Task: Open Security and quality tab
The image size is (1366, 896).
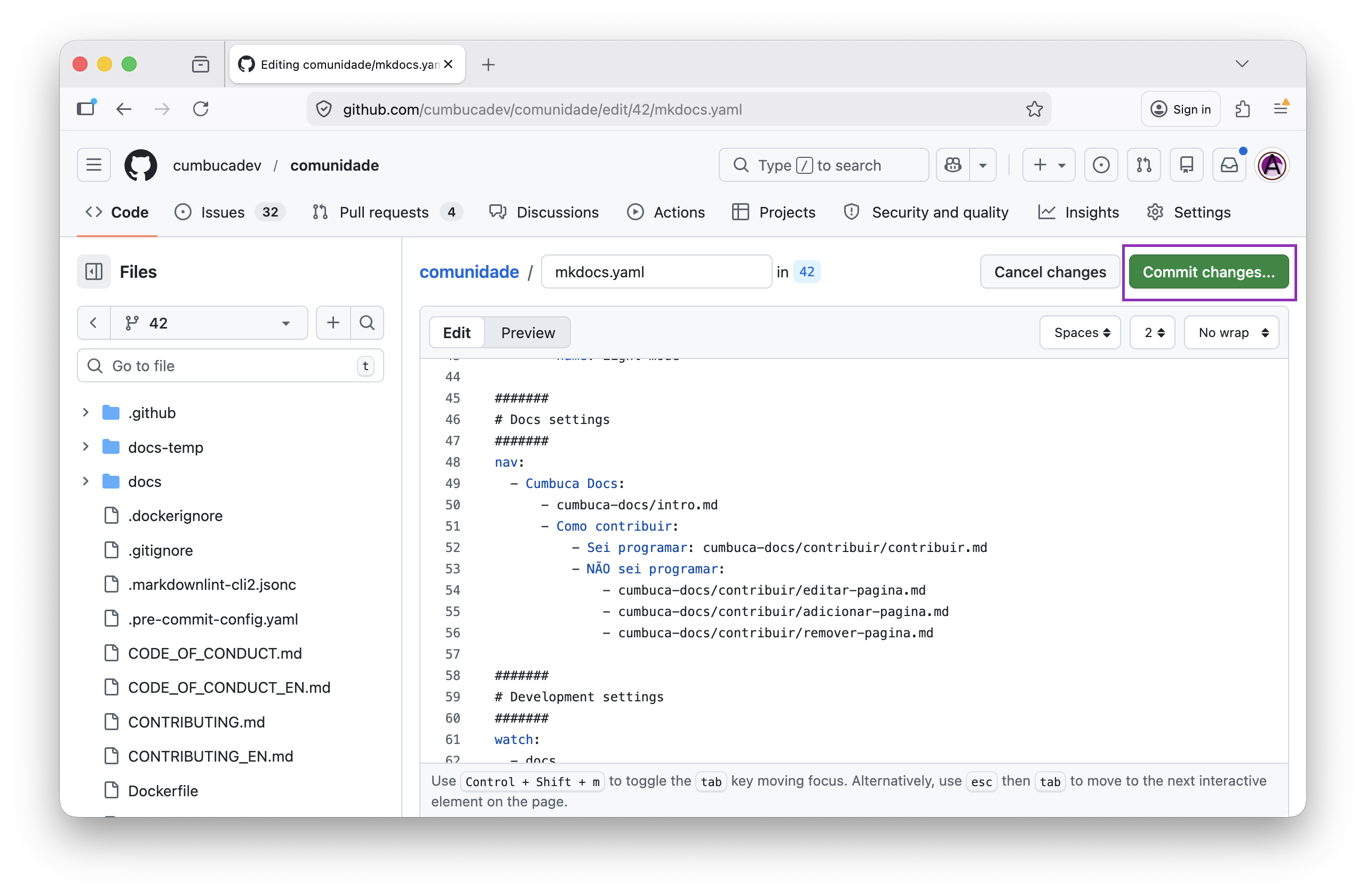Action: click(926, 212)
